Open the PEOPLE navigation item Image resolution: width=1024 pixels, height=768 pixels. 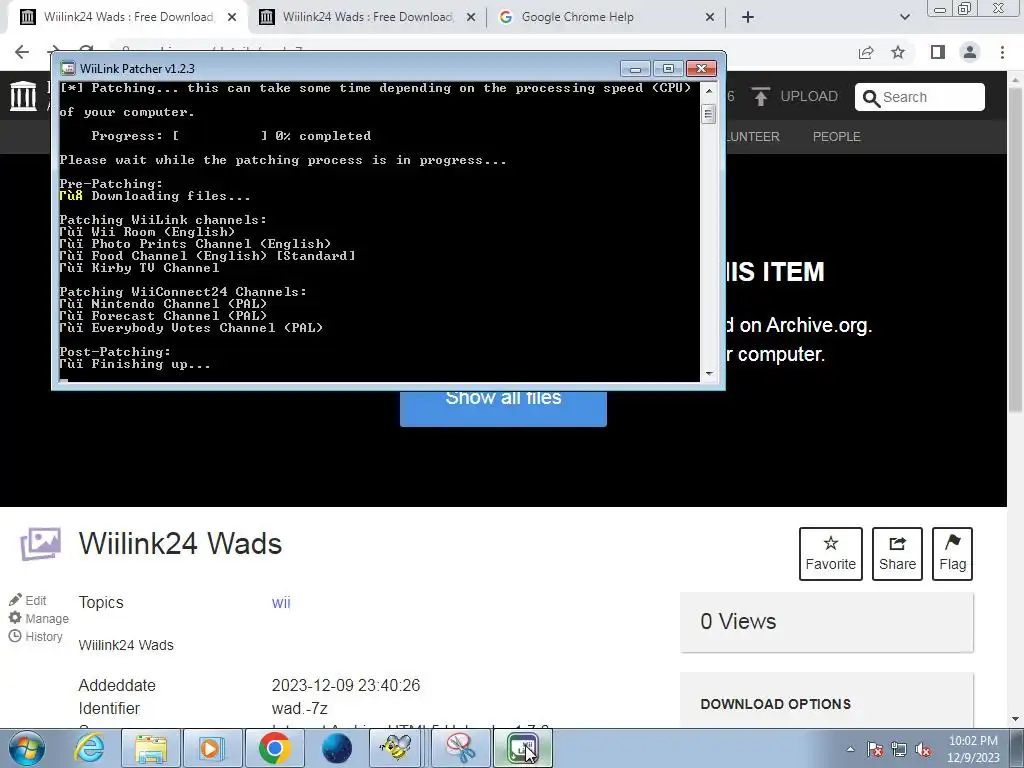pos(836,136)
